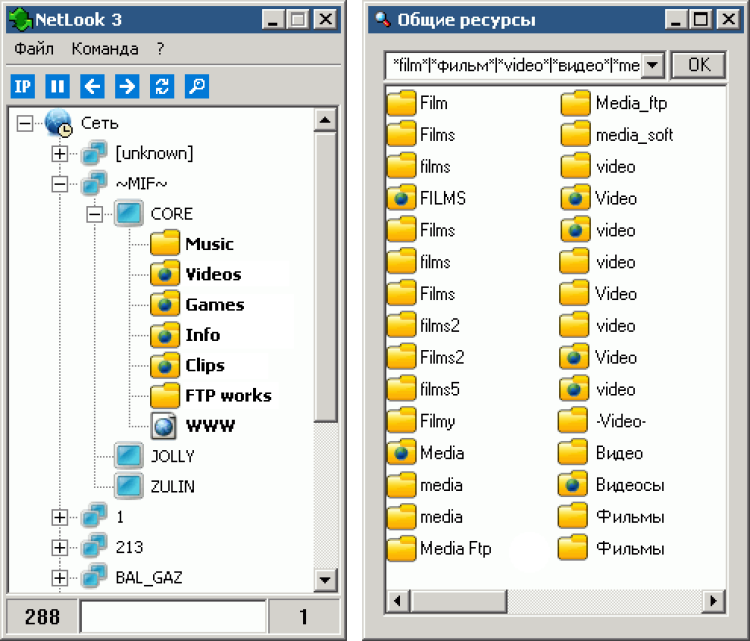Image resolution: width=750 pixels, height=641 pixels.
Task: Select the Media_ftp folder in the list
Action: pyautogui.click(x=630, y=103)
